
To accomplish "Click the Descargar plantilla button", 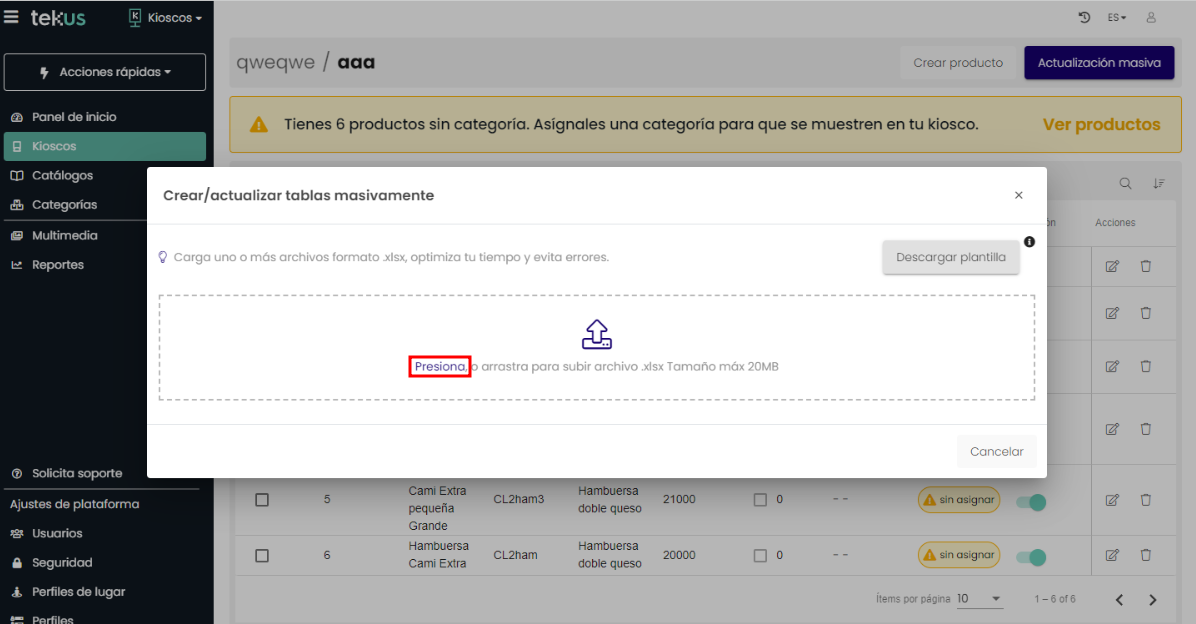I will coord(950,257).
